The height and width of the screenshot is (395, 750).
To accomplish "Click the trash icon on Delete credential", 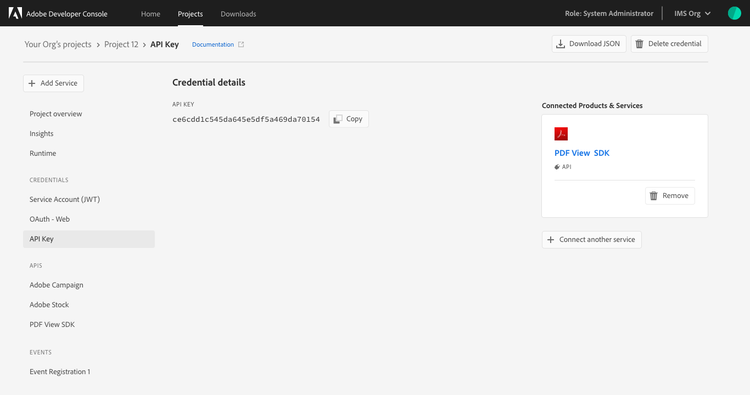I will point(639,44).
